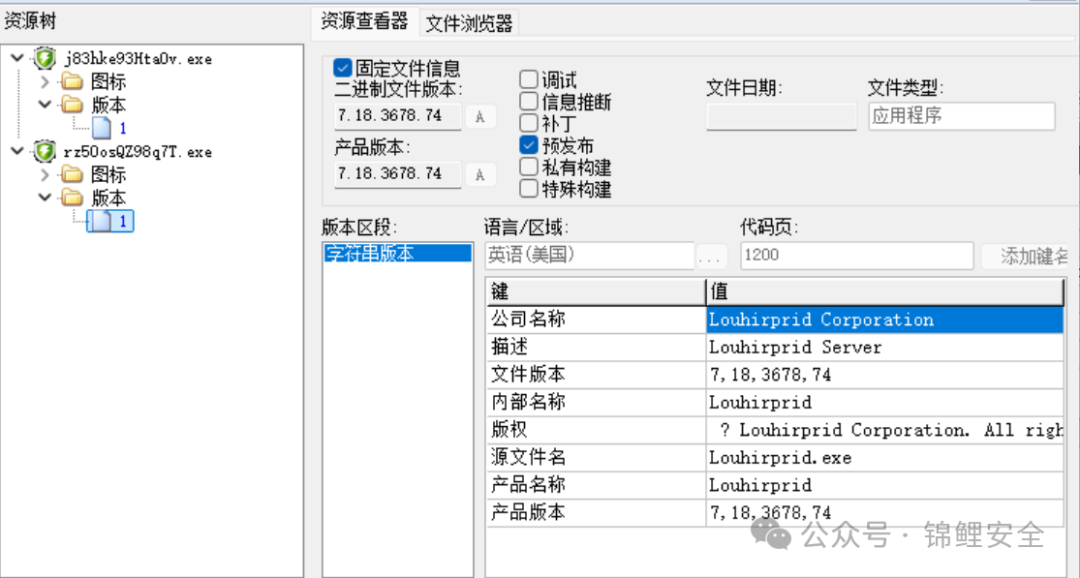The height and width of the screenshot is (578, 1080).
Task: Click the 源文件名 key cell
Action: click(596, 457)
